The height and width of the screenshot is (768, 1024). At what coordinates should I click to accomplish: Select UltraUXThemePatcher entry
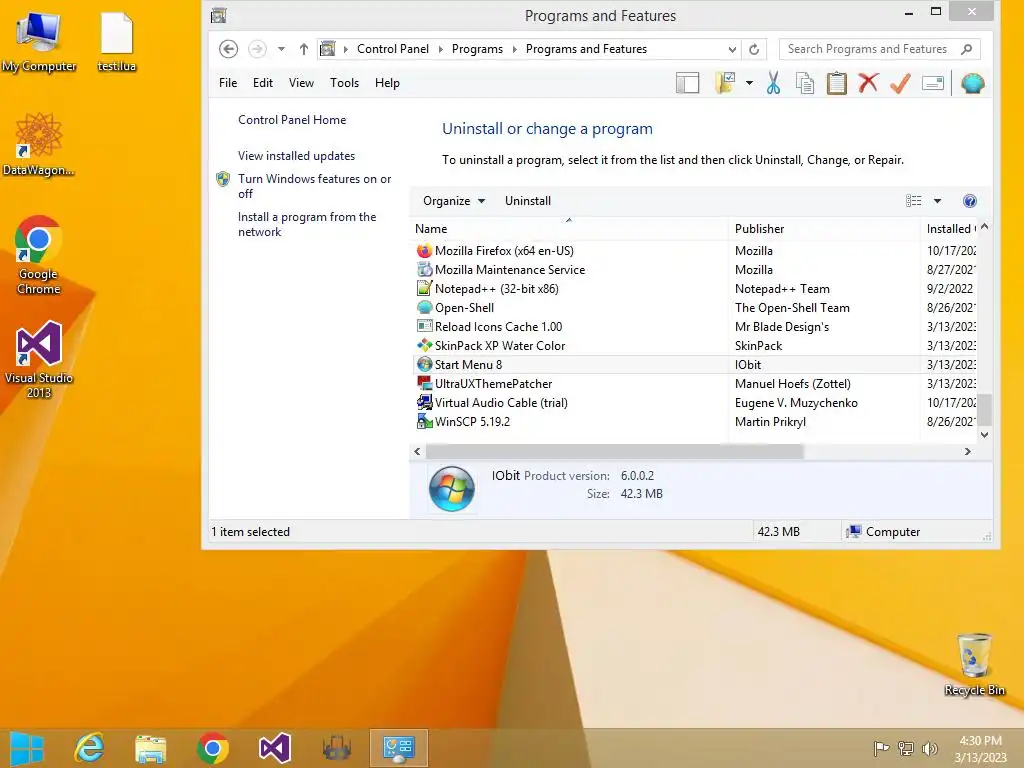click(696, 383)
